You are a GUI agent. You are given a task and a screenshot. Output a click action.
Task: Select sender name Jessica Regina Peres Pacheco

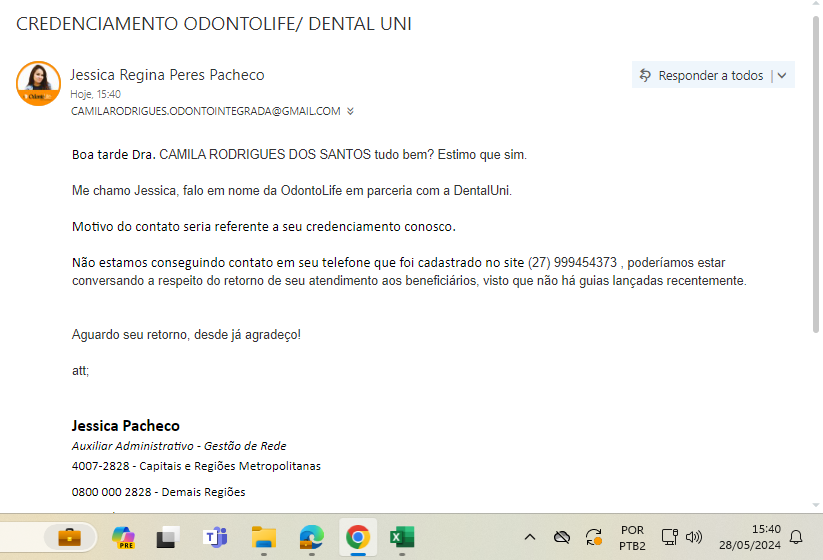pyautogui.click(x=167, y=75)
